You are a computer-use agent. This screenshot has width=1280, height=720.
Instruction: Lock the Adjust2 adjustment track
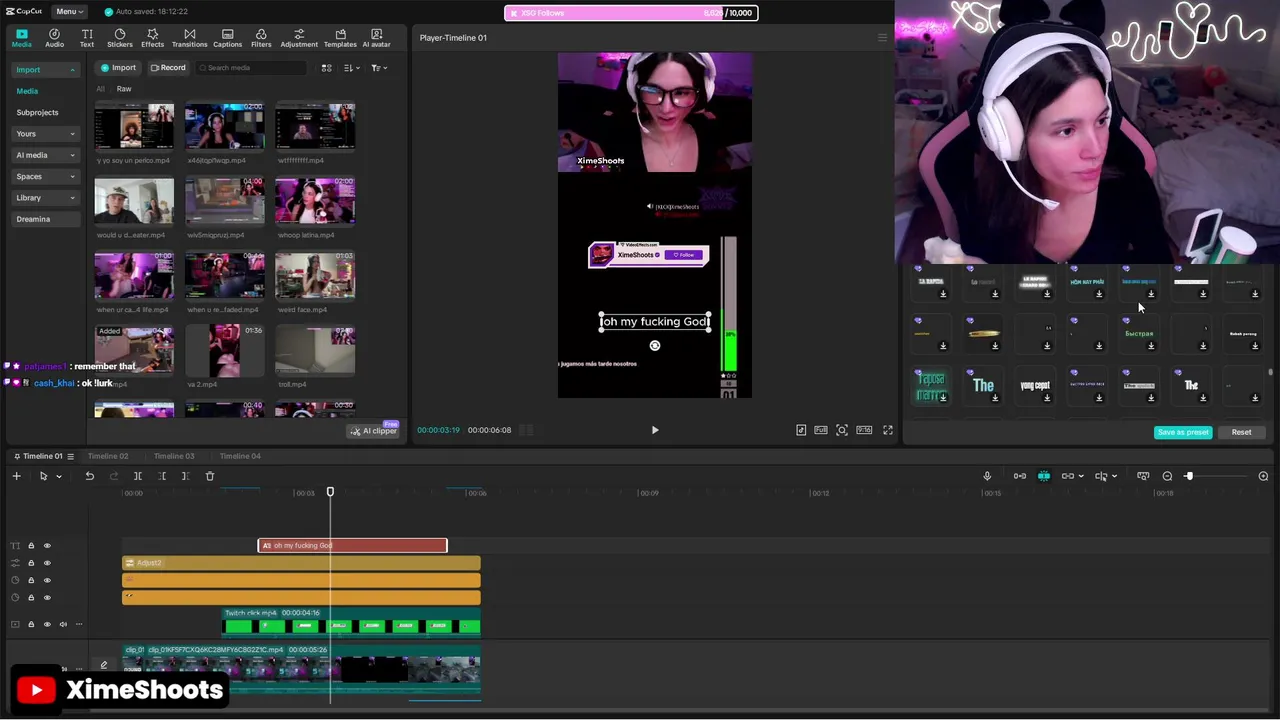coord(31,563)
